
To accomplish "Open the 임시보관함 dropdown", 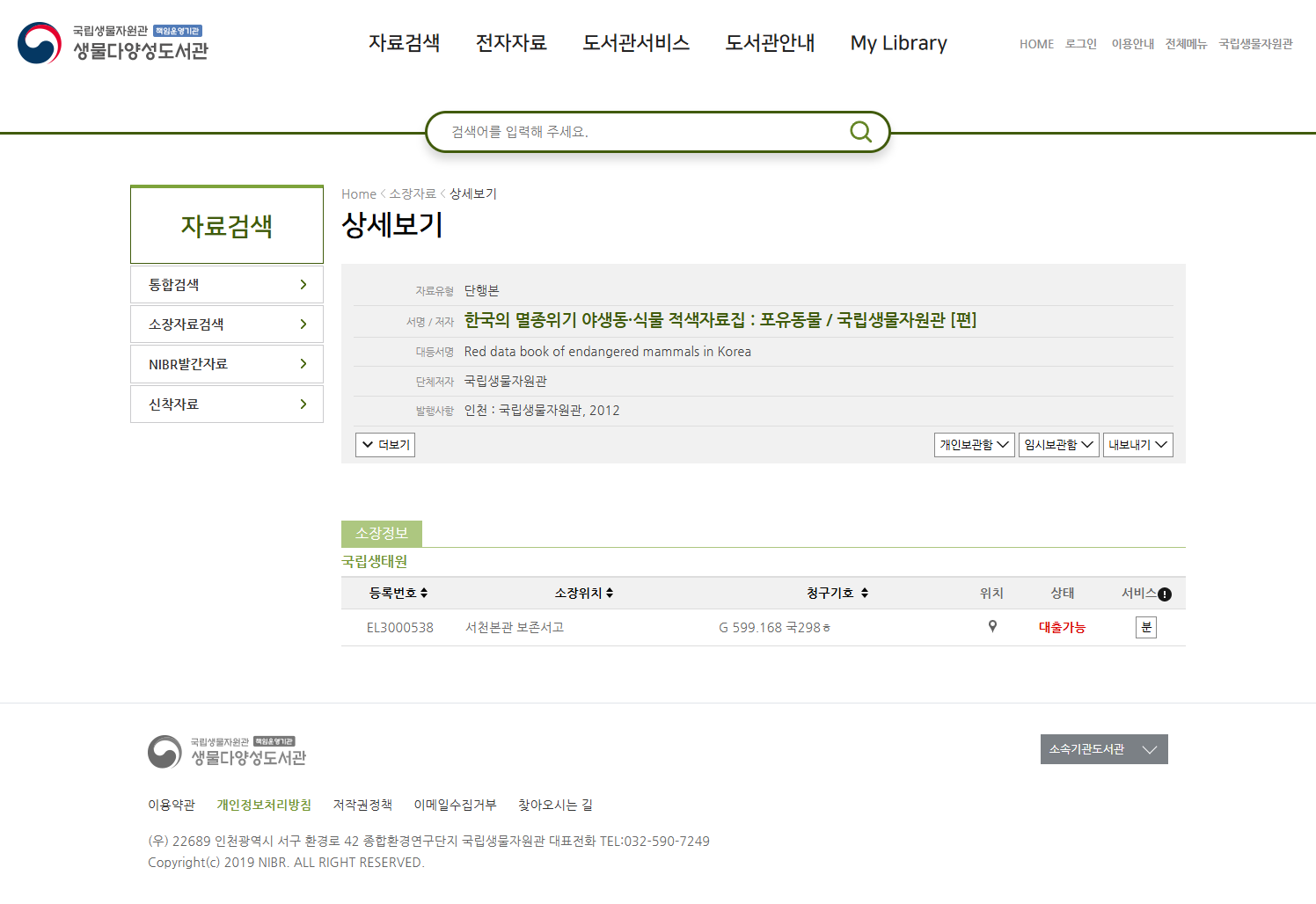I will click(x=1058, y=445).
